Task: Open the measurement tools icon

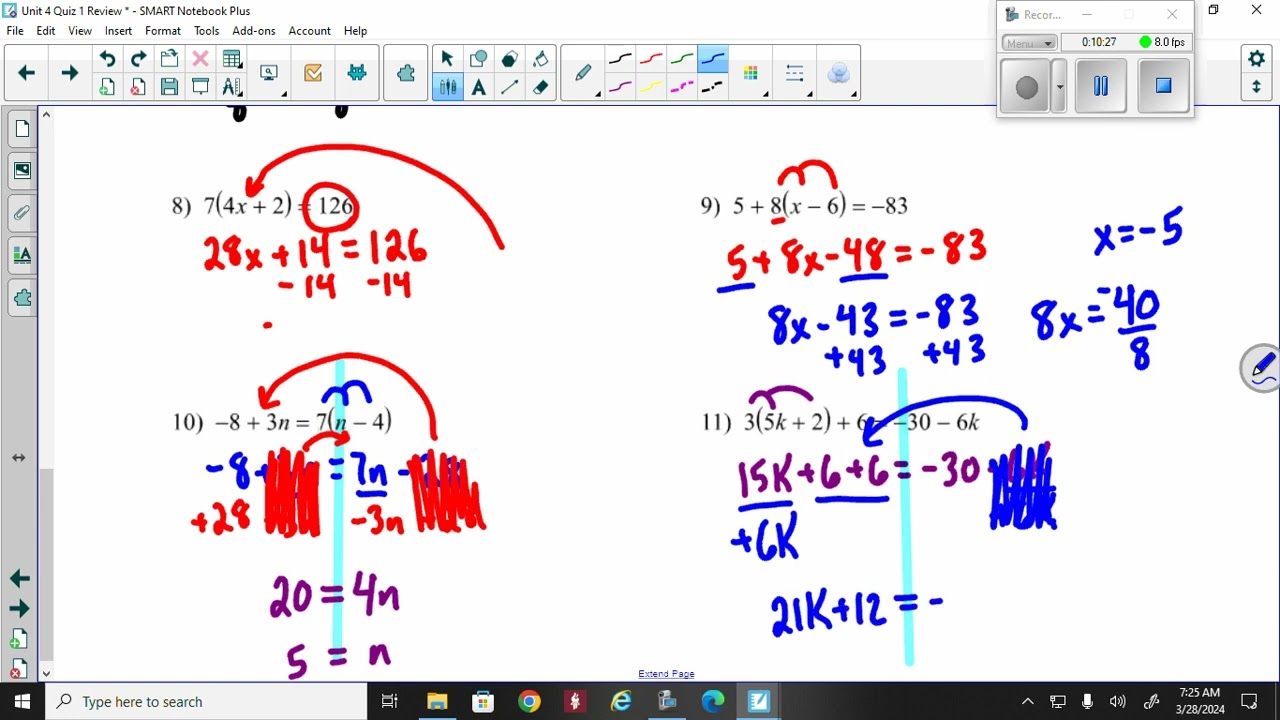Action: [231, 87]
